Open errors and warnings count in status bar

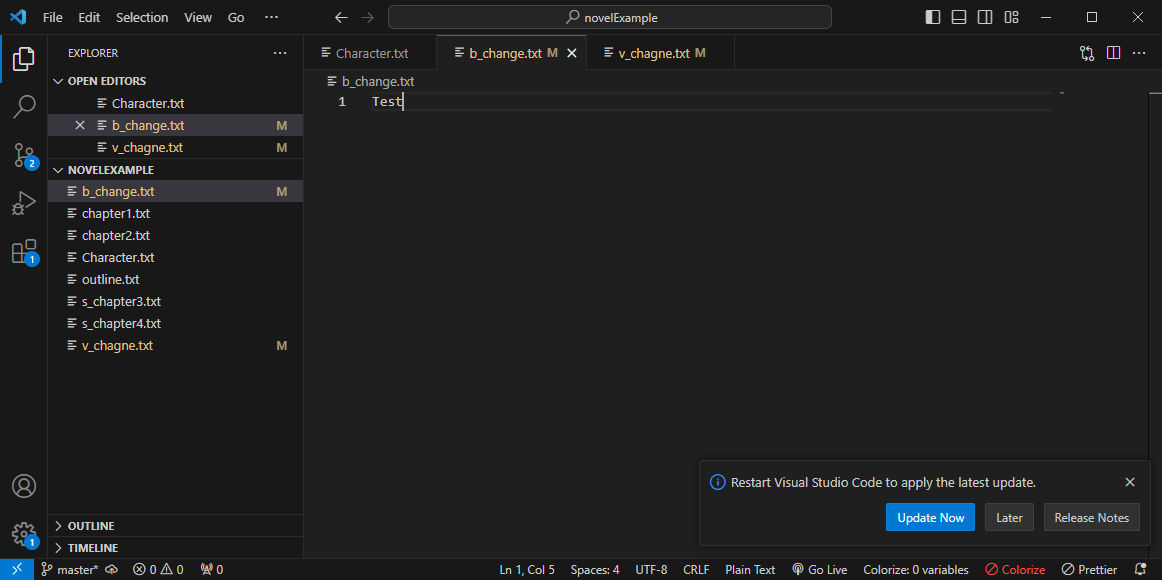click(x=158, y=570)
